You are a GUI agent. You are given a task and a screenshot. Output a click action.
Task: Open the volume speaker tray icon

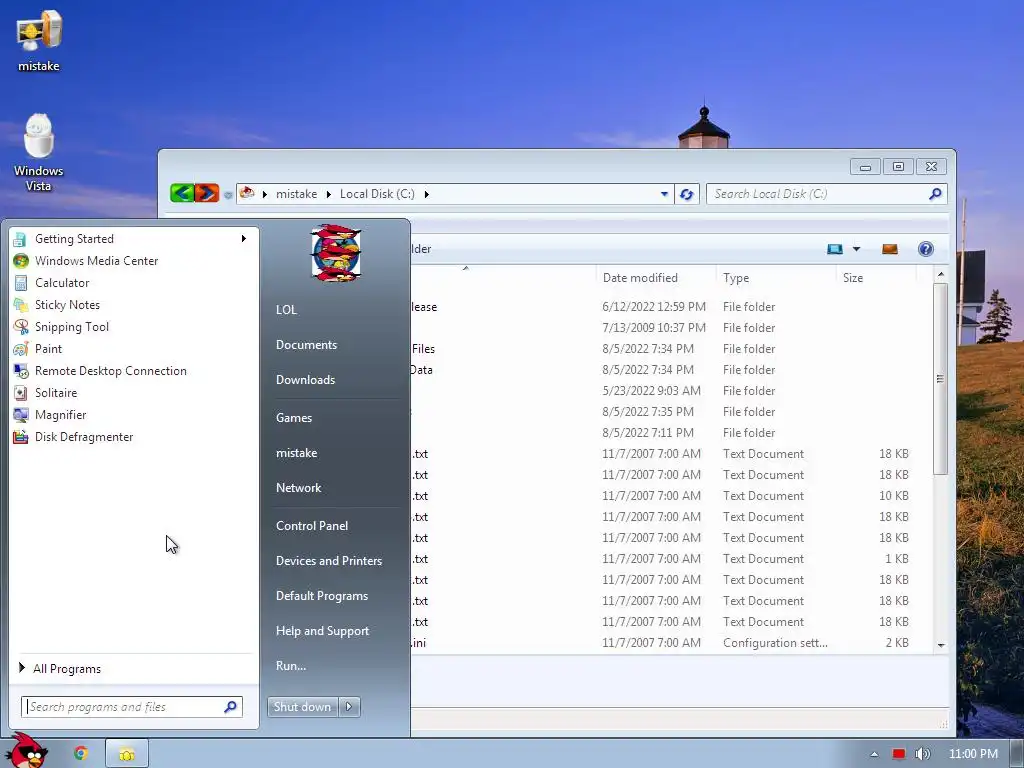point(922,754)
